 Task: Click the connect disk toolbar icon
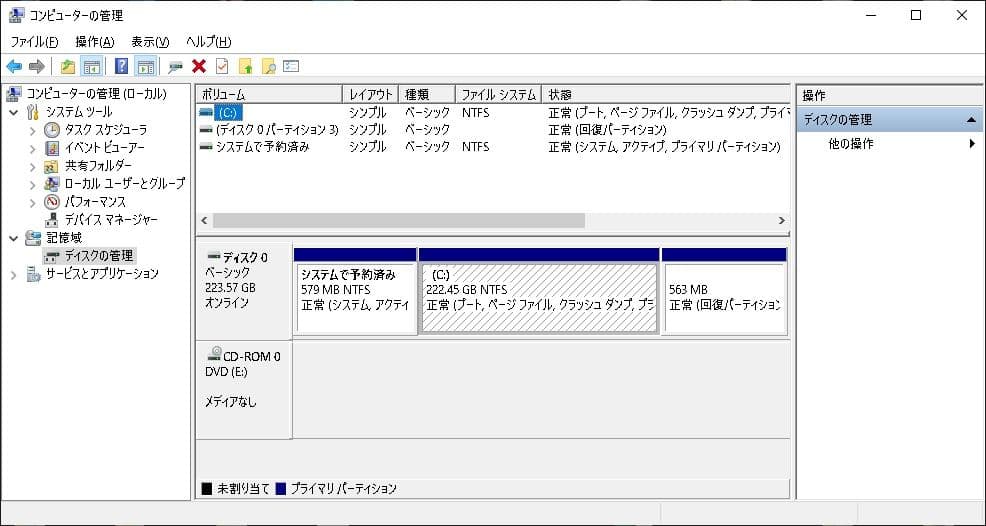coord(175,67)
